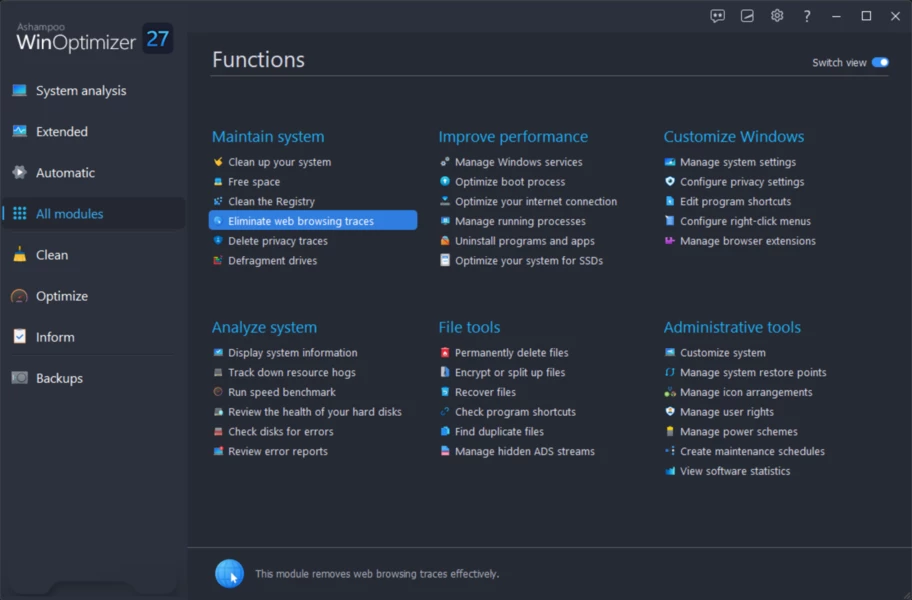Open the Extended sidebar section
Image resolution: width=912 pixels, height=600 pixels.
[x=93, y=131]
